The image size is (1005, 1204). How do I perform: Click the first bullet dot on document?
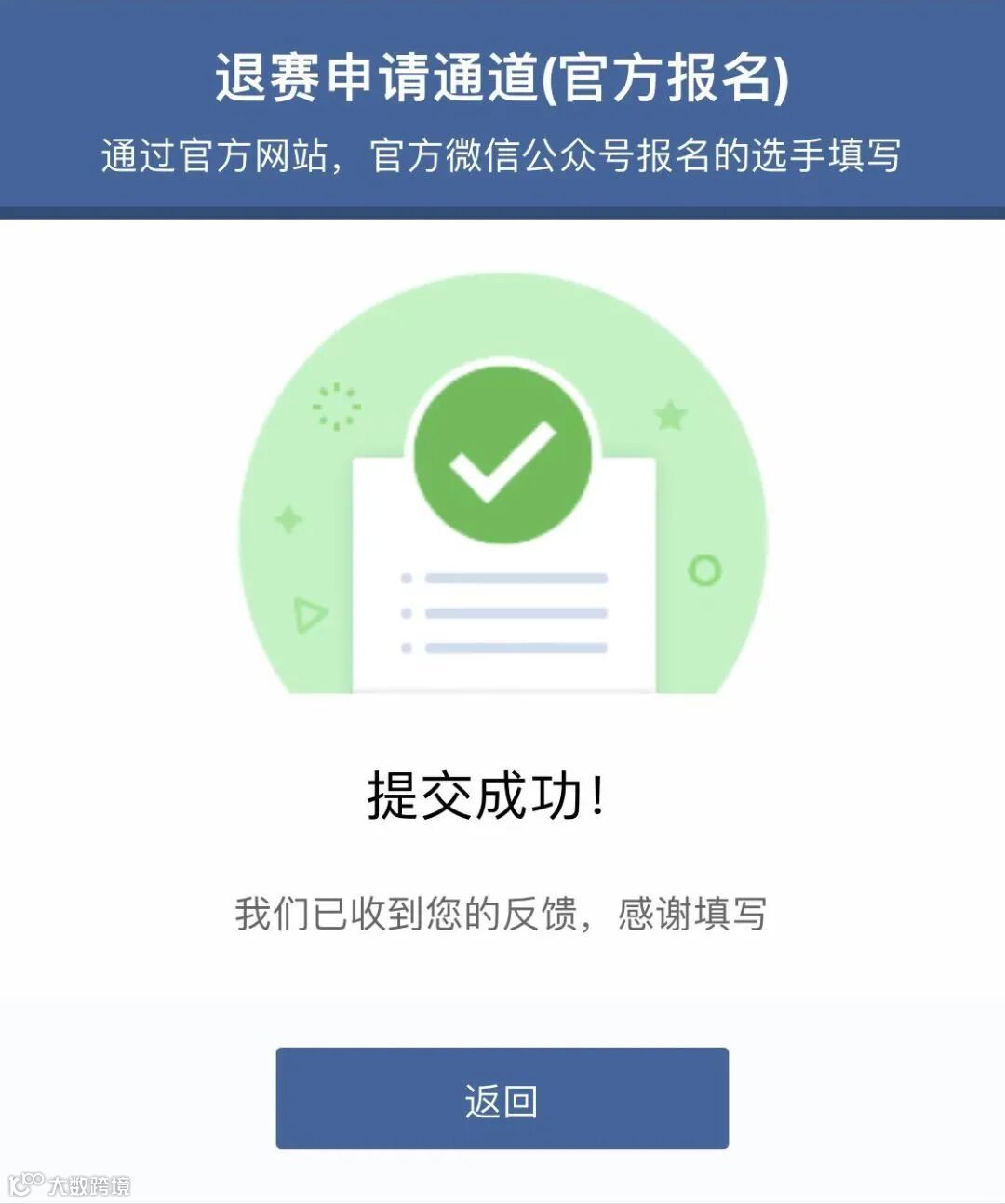click(x=407, y=579)
